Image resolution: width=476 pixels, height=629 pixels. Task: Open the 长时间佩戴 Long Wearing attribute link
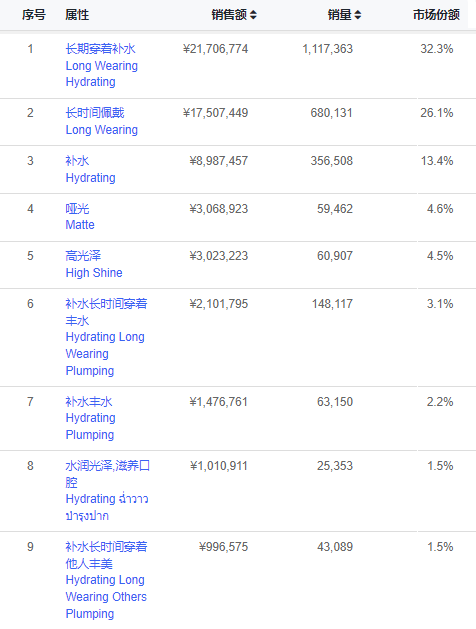[101, 121]
